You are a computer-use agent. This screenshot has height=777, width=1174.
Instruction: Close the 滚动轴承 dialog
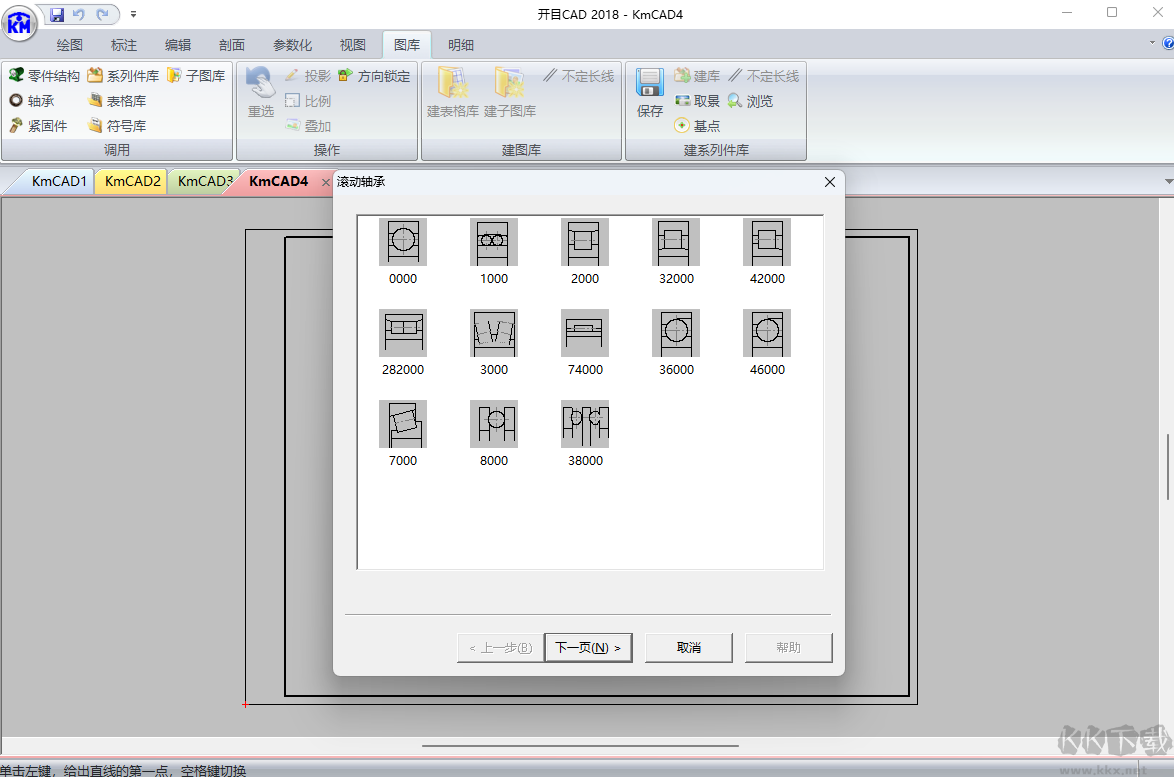830,182
